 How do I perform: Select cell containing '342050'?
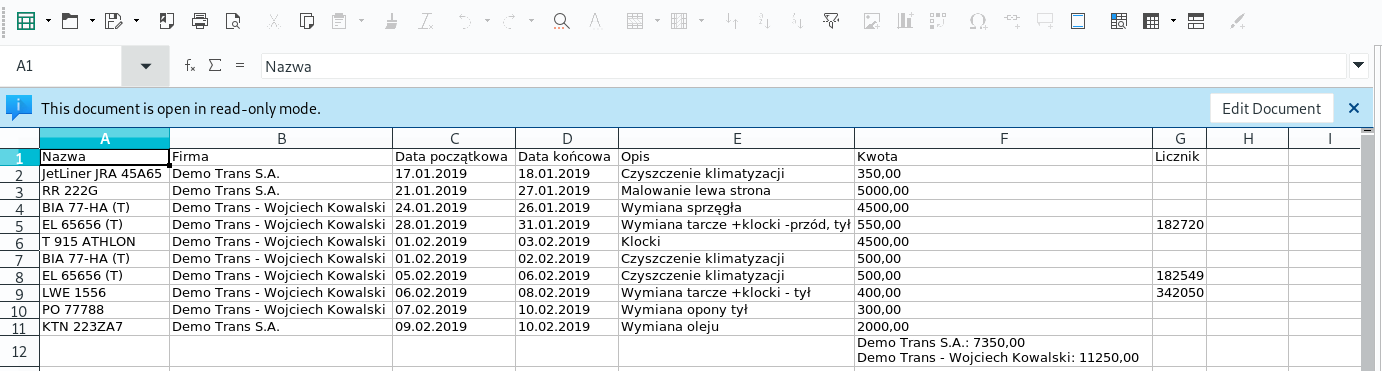pyautogui.click(x=1179, y=293)
